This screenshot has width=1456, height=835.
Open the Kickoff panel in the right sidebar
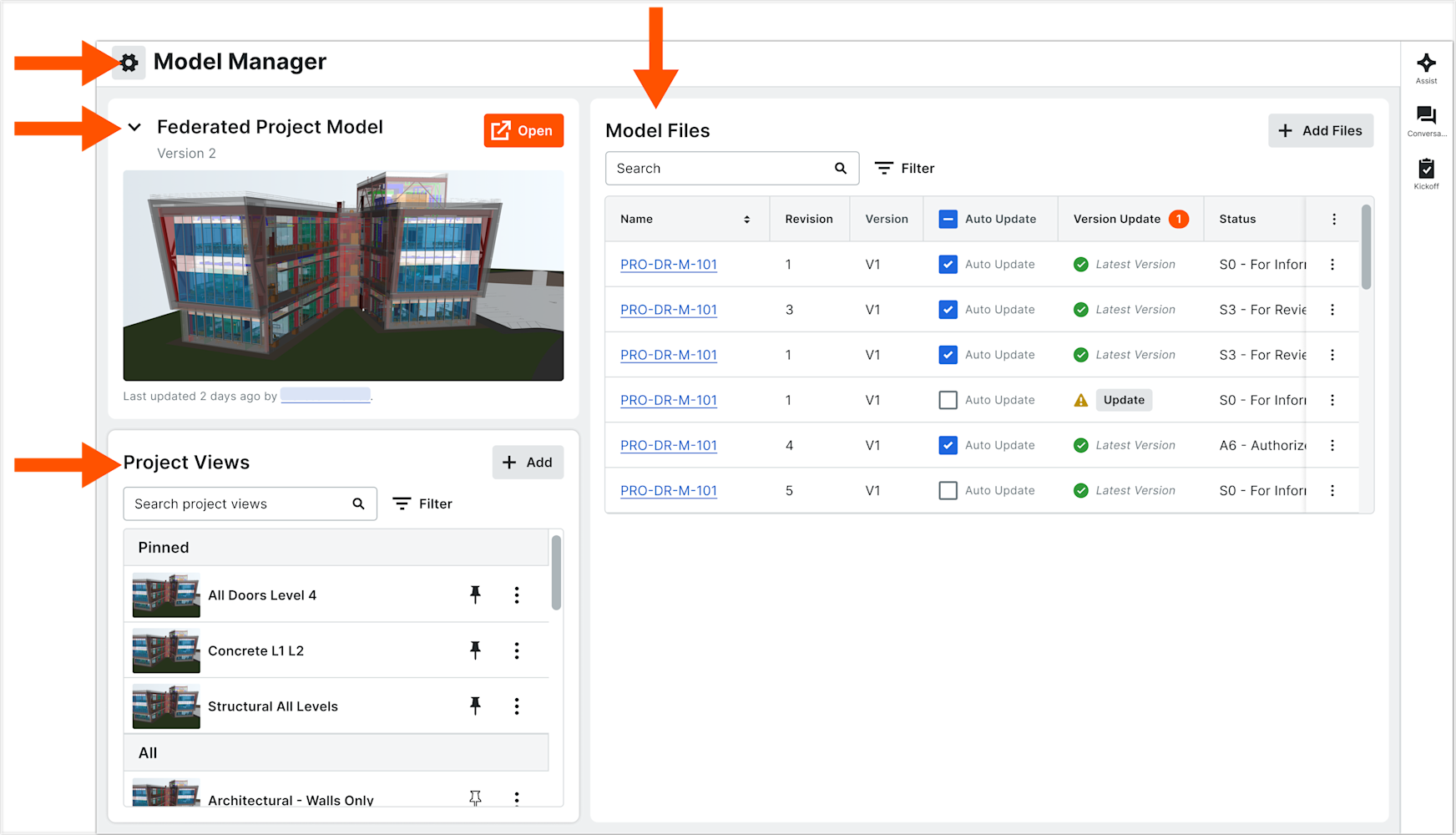1426,170
